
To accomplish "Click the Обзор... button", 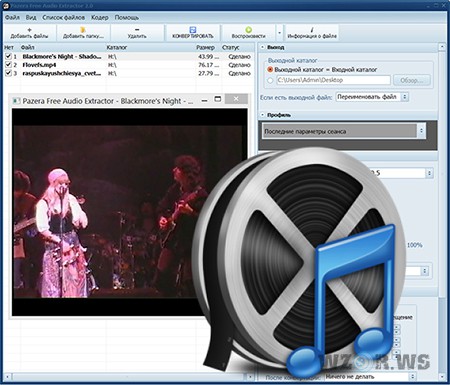I will [x=412, y=80].
